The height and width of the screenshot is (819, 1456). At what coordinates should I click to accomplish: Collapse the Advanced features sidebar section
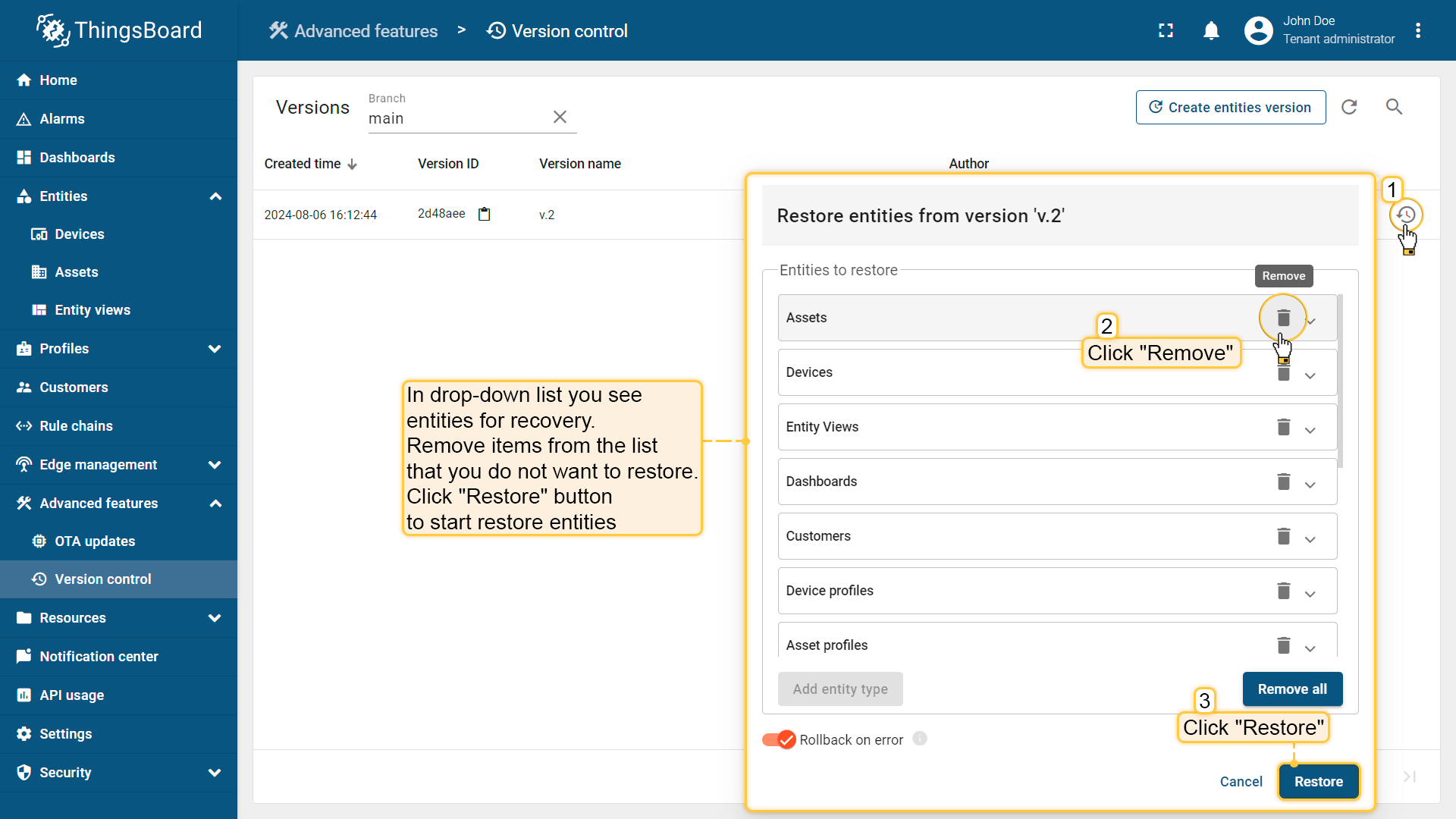coord(215,504)
